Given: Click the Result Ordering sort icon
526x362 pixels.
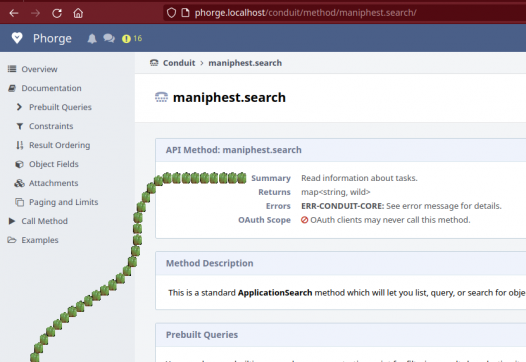Looking at the screenshot, I should [20, 145].
